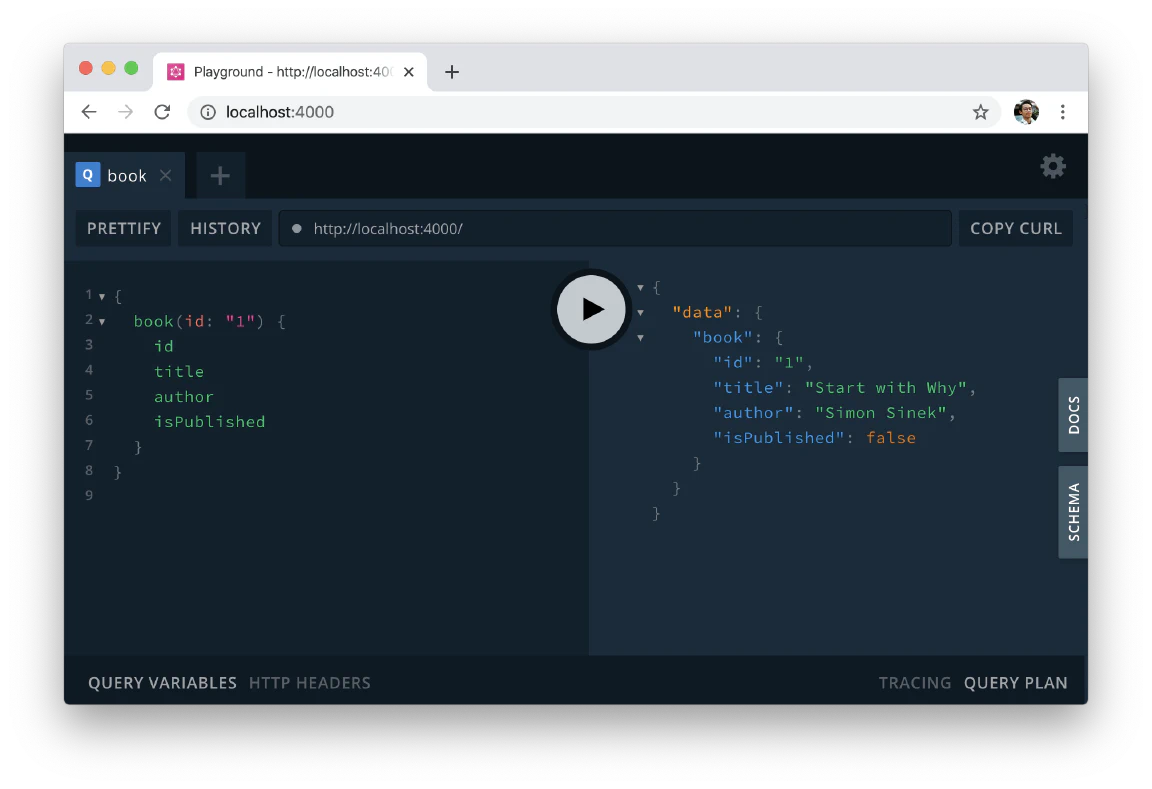Click the false value in response
1152x789 pixels.
click(890, 438)
